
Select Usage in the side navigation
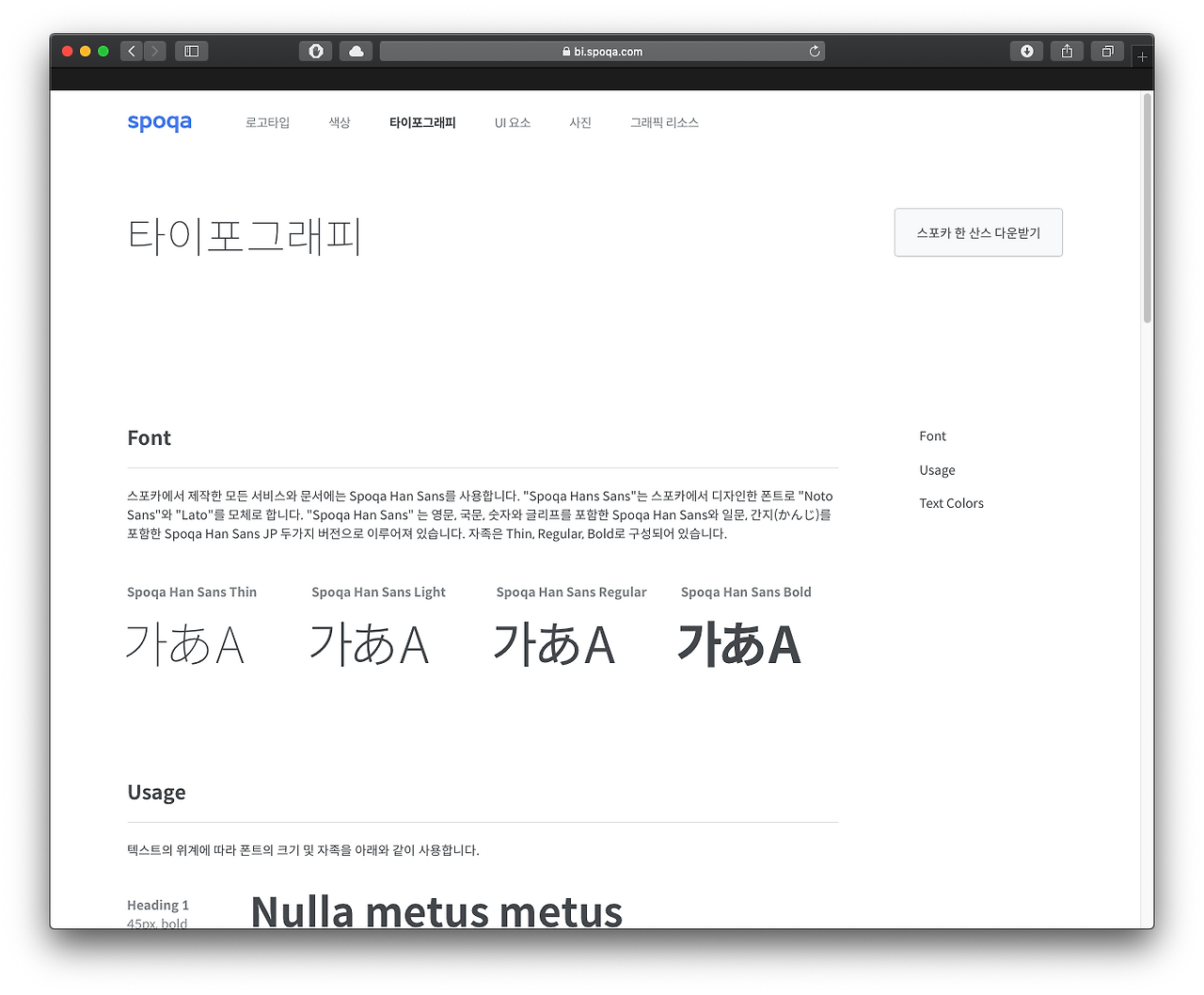click(937, 469)
